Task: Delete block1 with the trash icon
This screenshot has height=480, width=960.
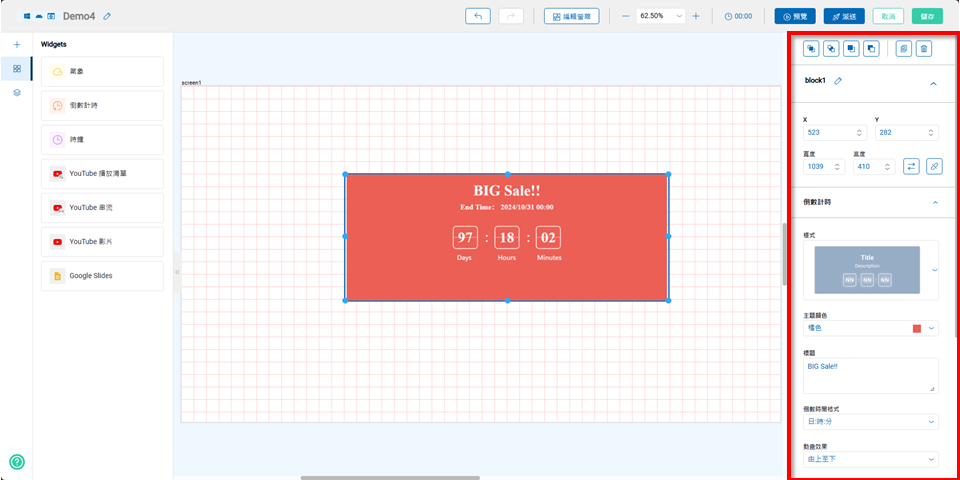Action: point(924,48)
